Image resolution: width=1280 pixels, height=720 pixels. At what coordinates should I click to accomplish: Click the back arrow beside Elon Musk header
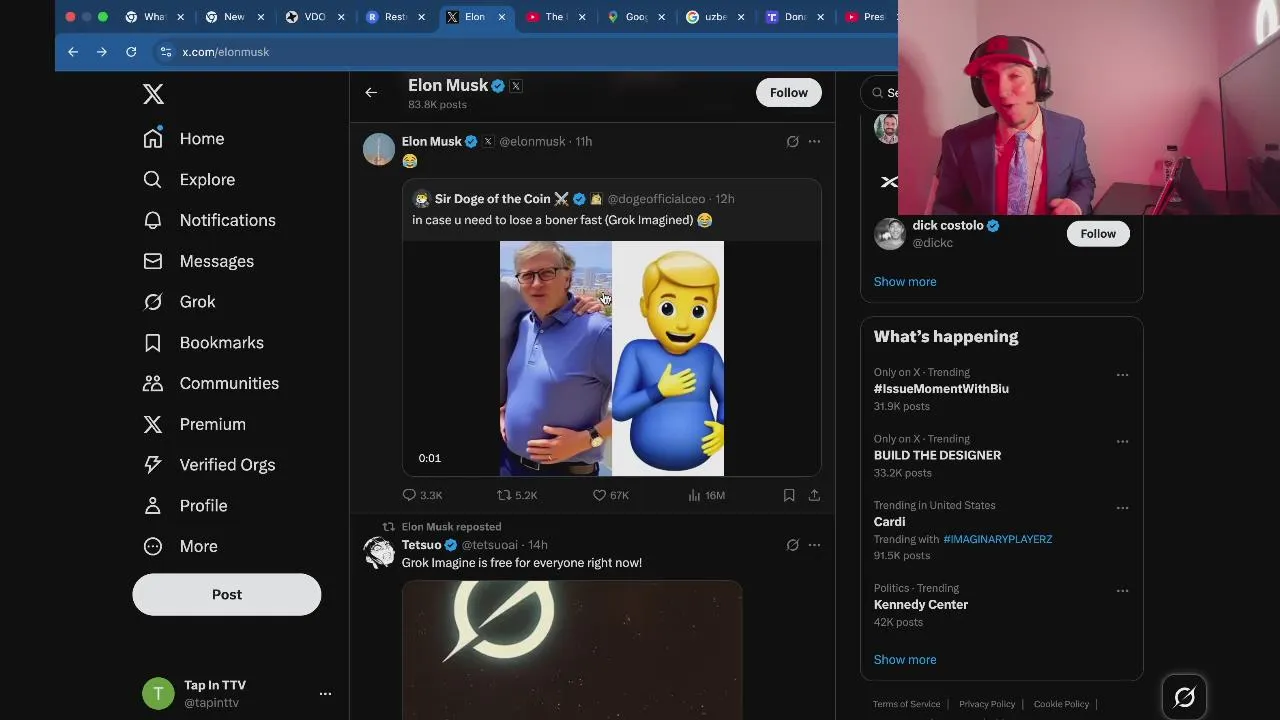tap(371, 92)
